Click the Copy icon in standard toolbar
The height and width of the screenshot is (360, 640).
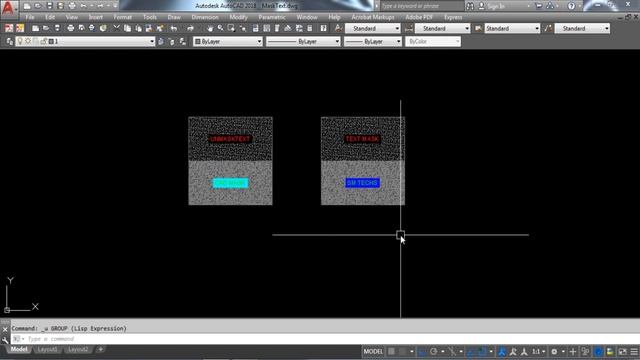(127, 28)
